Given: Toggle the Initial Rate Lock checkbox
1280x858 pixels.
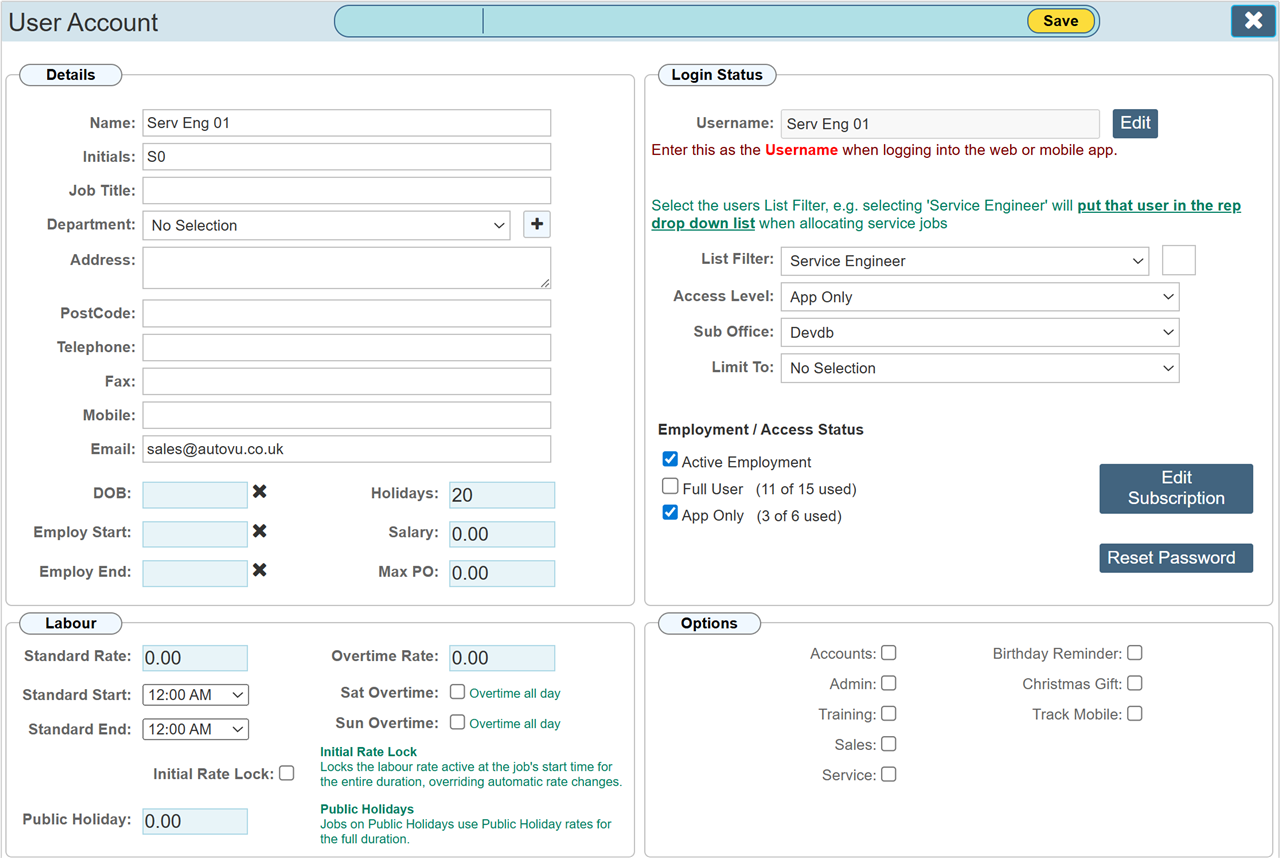Looking at the screenshot, I should click(286, 773).
